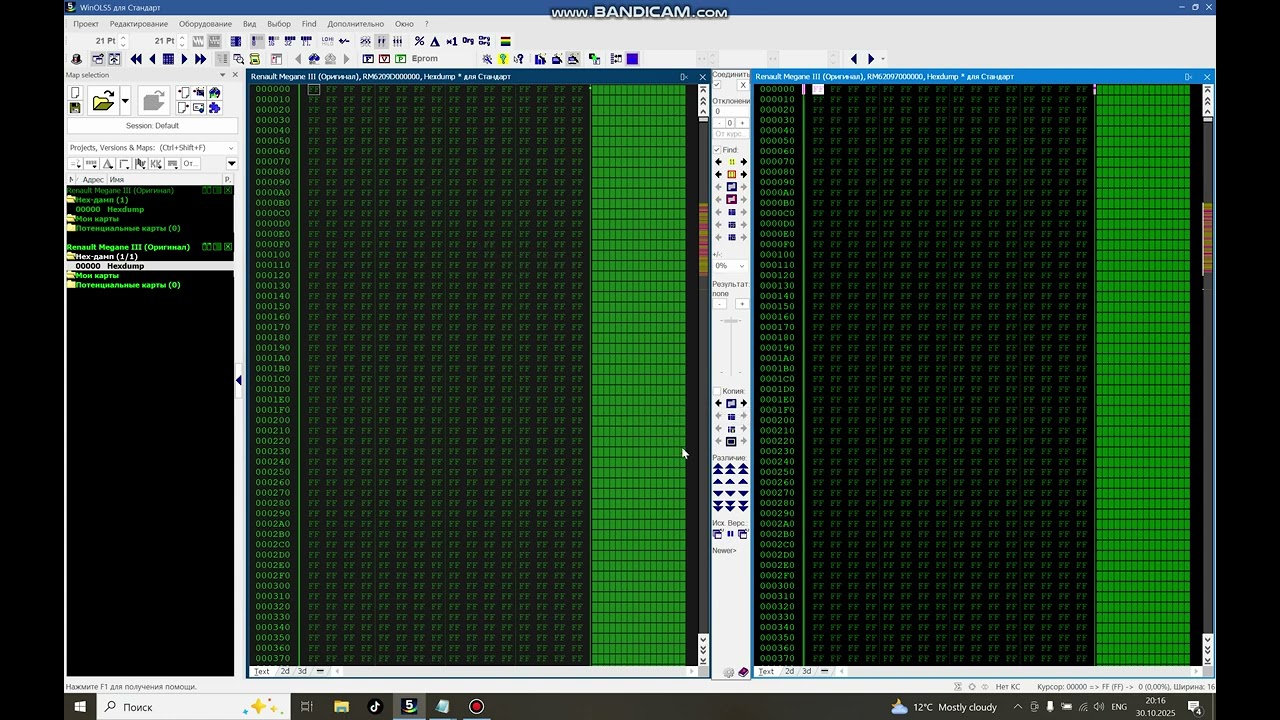
Task: Click new project blank page icon
Action: pyautogui.click(x=75, y=93)
